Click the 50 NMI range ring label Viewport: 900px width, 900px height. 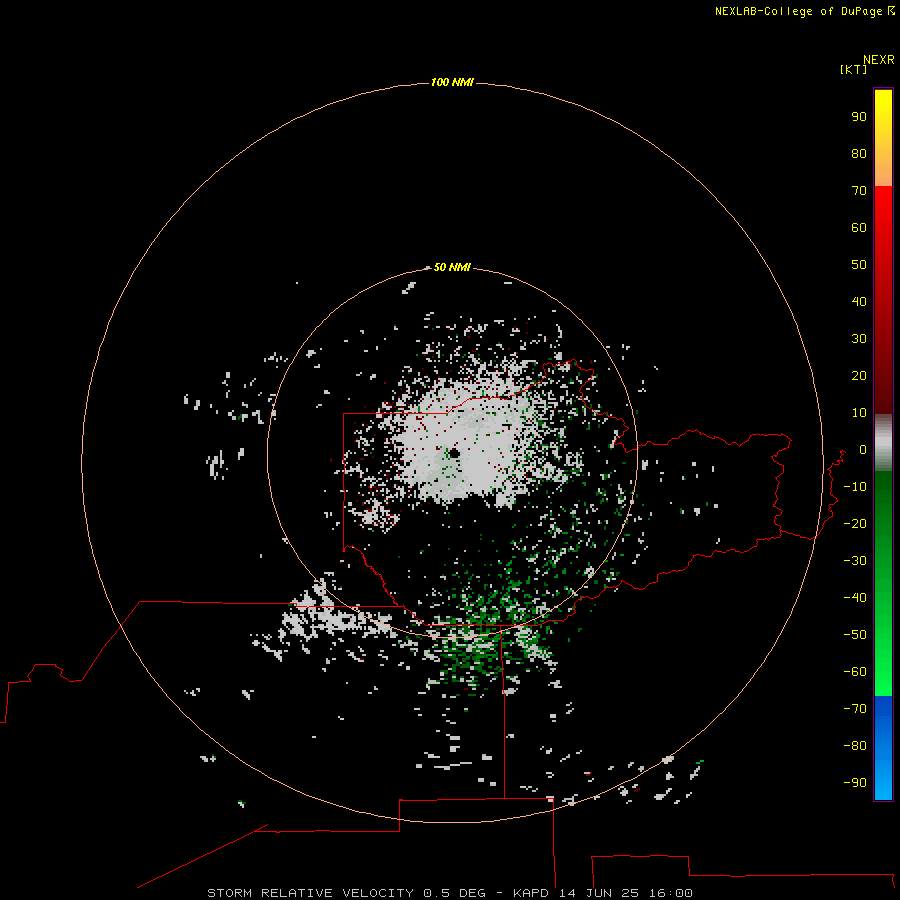pos(452,267)
